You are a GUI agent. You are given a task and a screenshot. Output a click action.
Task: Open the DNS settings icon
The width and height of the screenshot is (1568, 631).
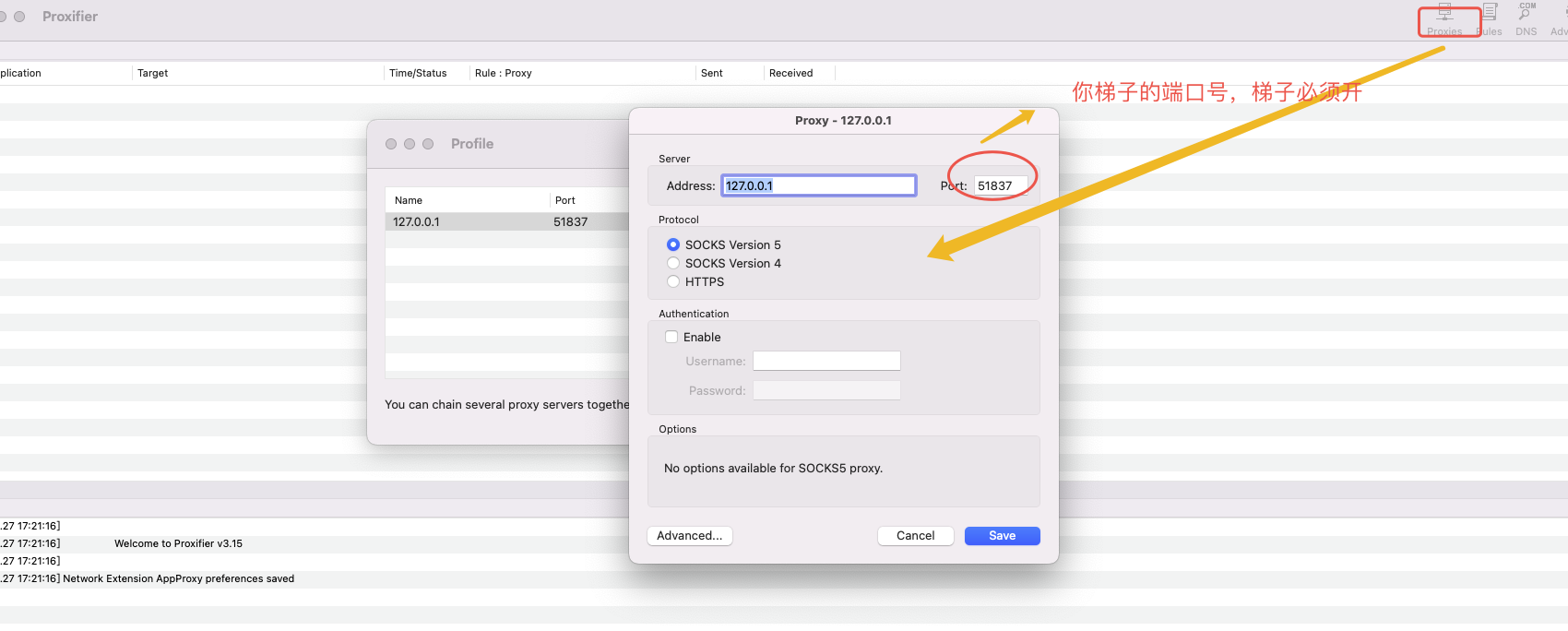pos(1526,18)
